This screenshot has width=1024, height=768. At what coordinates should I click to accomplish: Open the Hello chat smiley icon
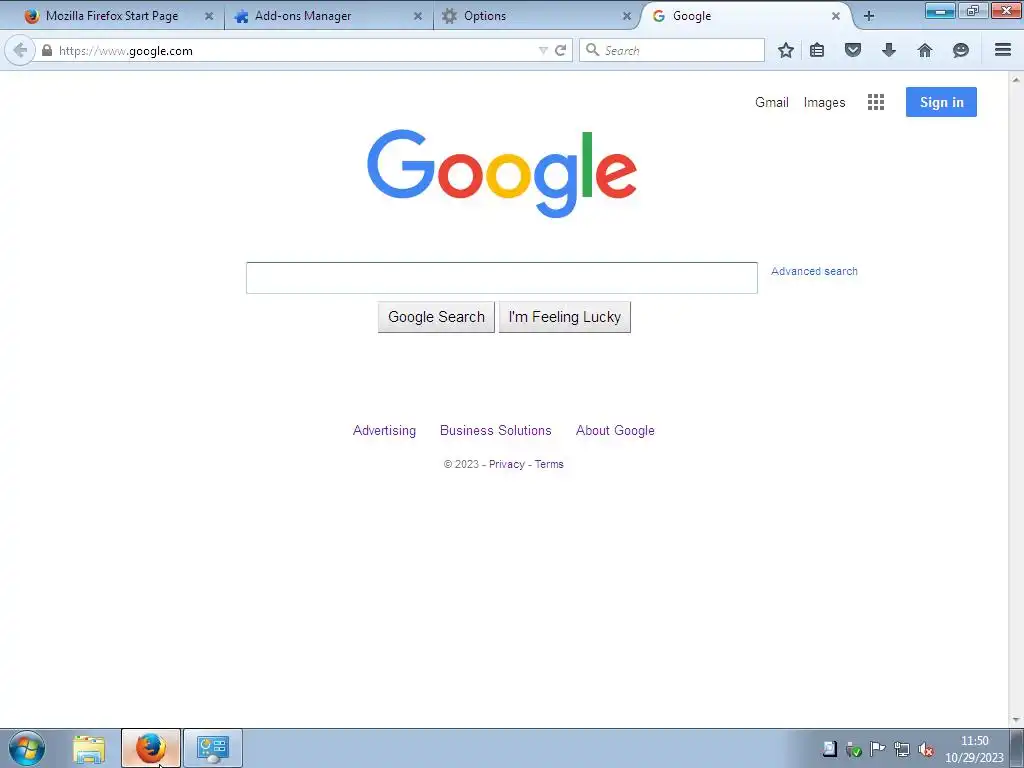(x=961, y=50)
